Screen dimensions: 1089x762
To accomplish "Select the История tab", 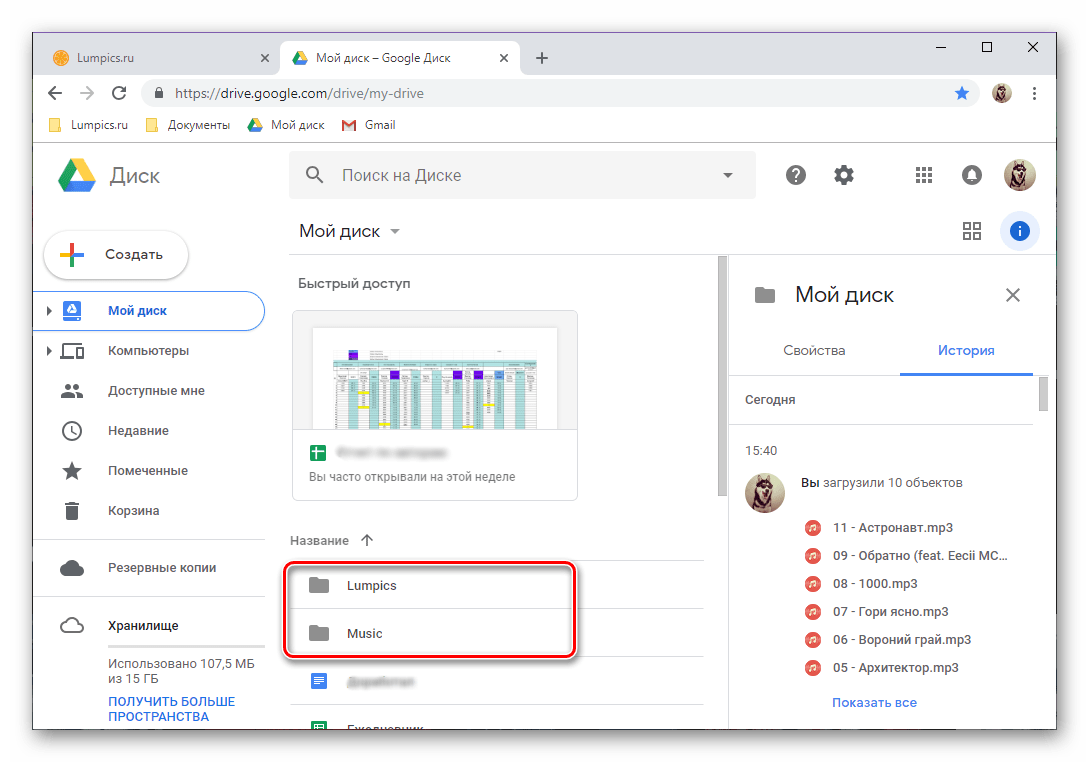I will click(965, 351).
